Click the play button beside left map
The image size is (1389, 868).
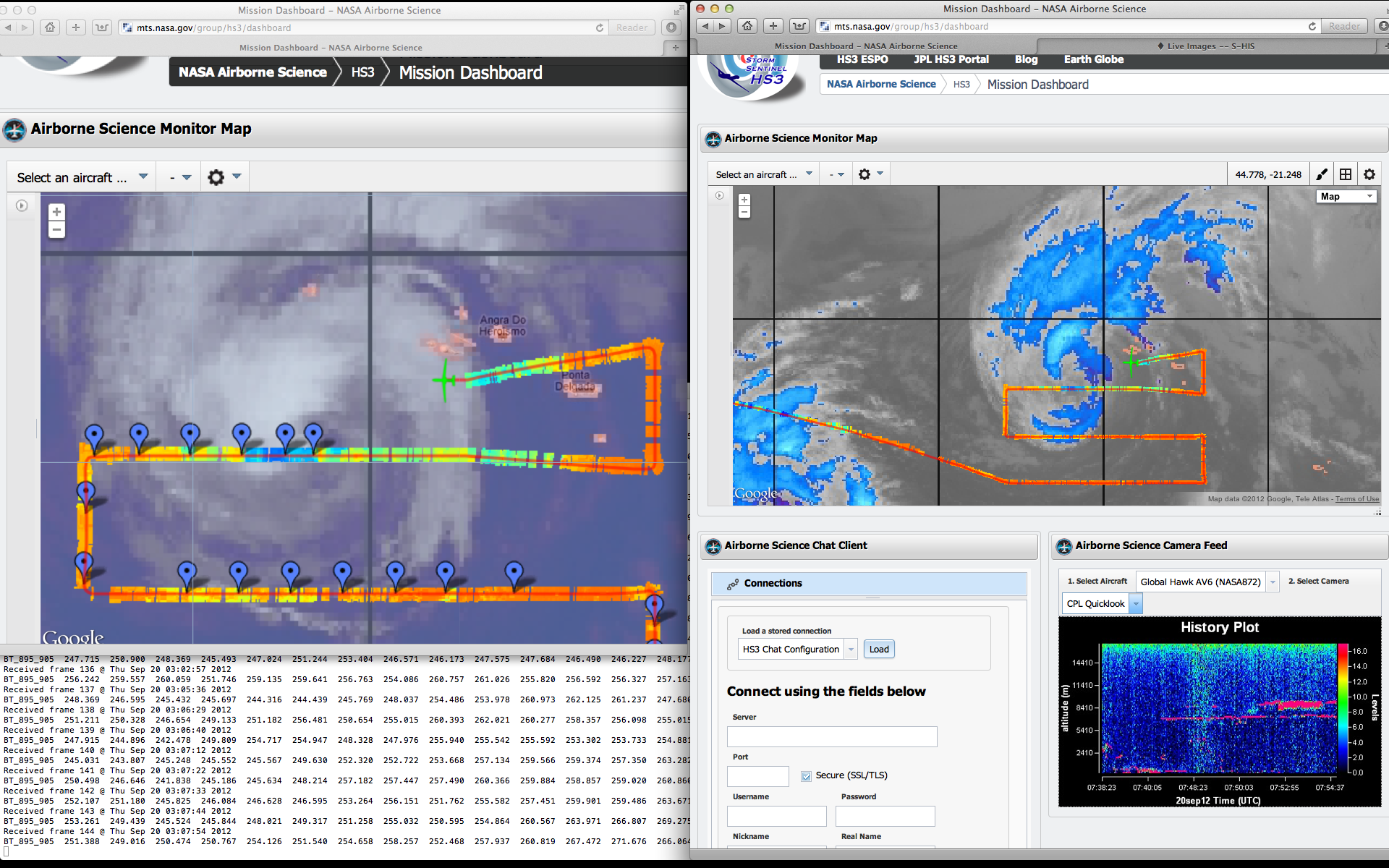(22, 206)
